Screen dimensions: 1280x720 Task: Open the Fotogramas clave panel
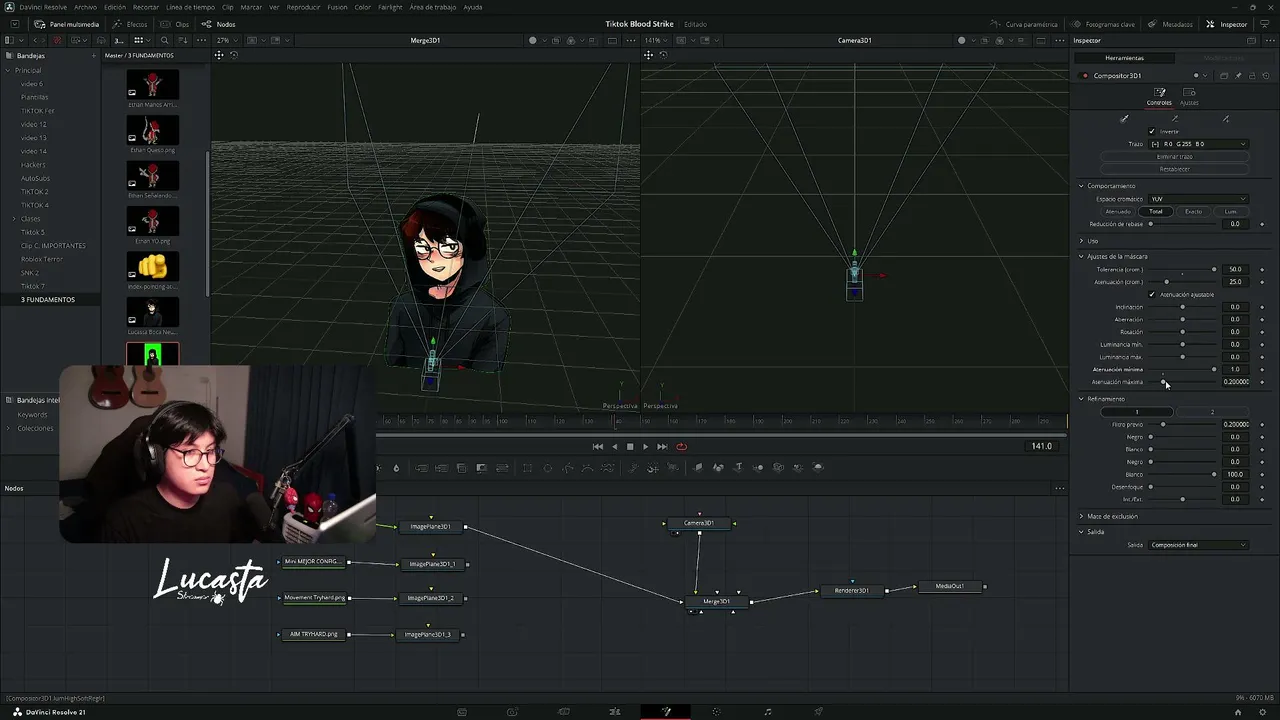point(1103,24)
